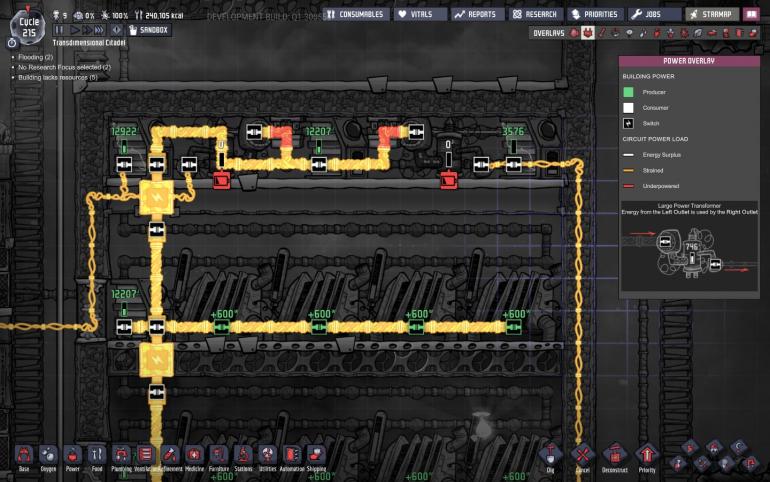Select the Priority tool
Screen dimensions: 770x482
click(x=647, y=455)
